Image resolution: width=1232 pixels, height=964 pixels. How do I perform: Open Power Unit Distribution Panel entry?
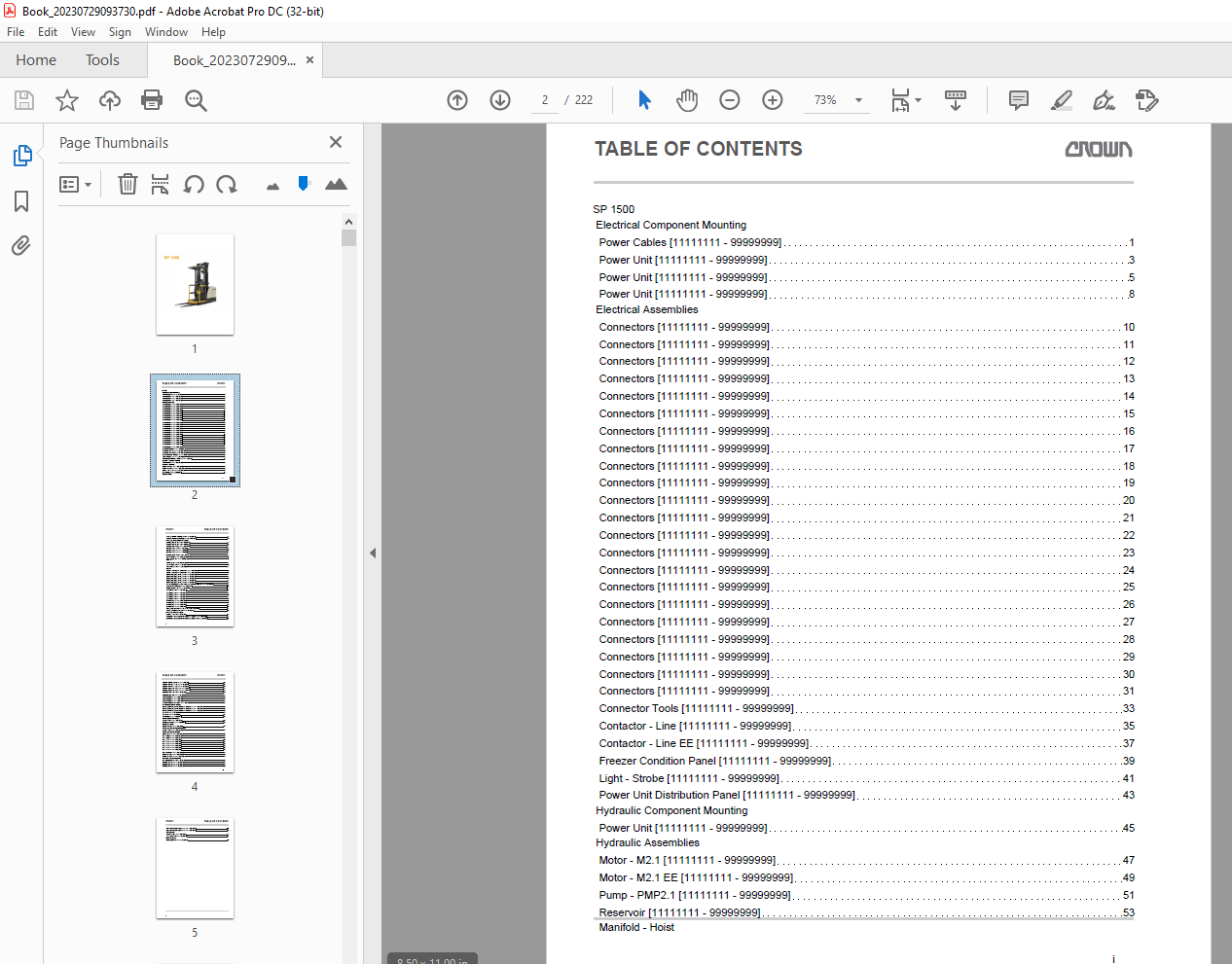pyautogui.click(x=865, y=795)
